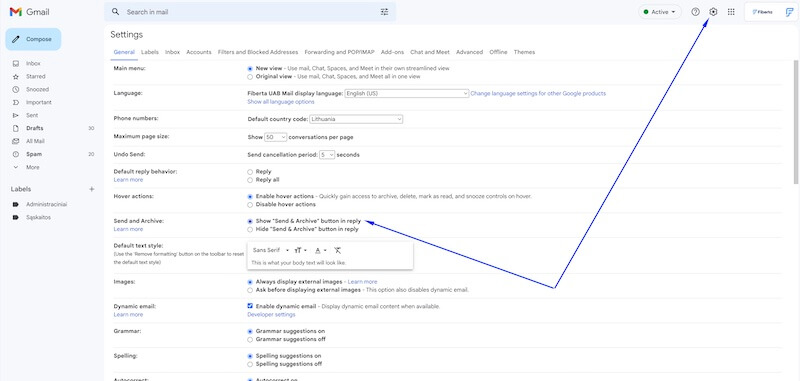
Task: Open conversations per page dropdown
Action: (276, 137)
